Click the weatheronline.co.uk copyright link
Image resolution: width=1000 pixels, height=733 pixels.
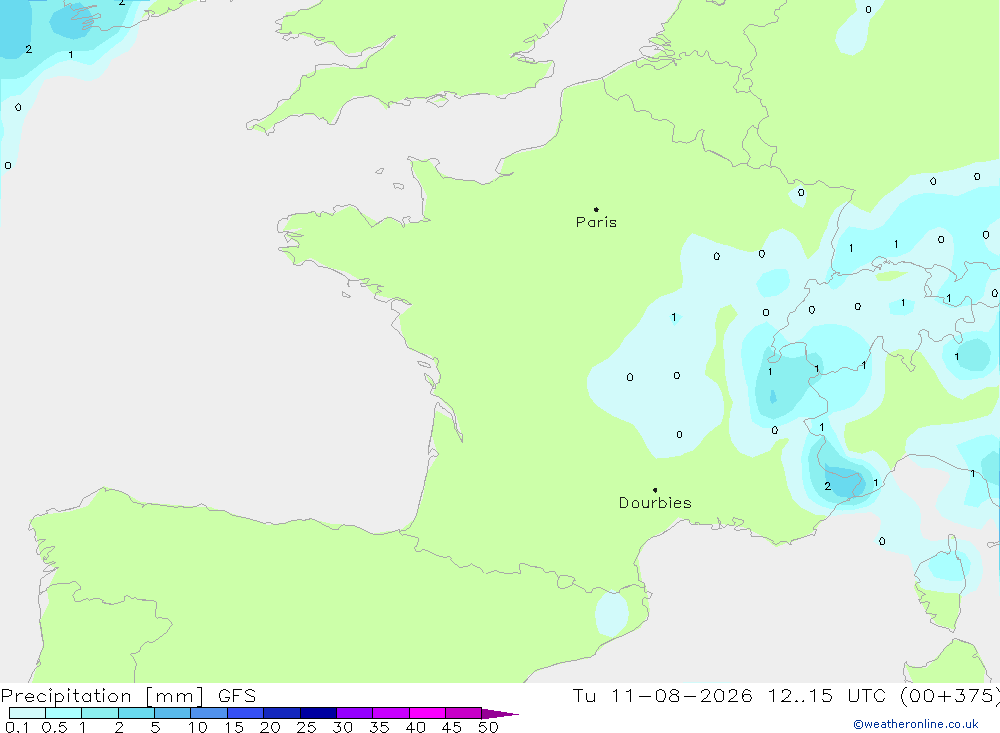(x=915, y=724)
